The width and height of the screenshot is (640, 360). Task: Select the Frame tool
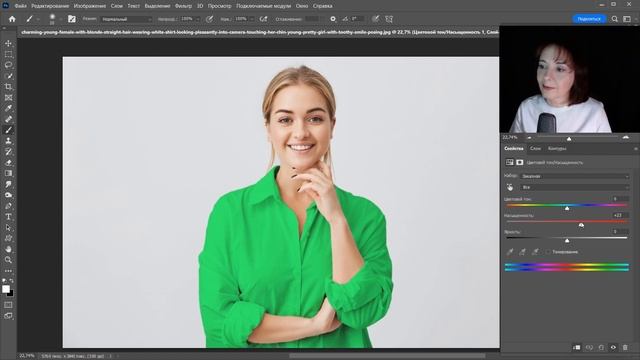pyautogui.click(x=8, y=98)
